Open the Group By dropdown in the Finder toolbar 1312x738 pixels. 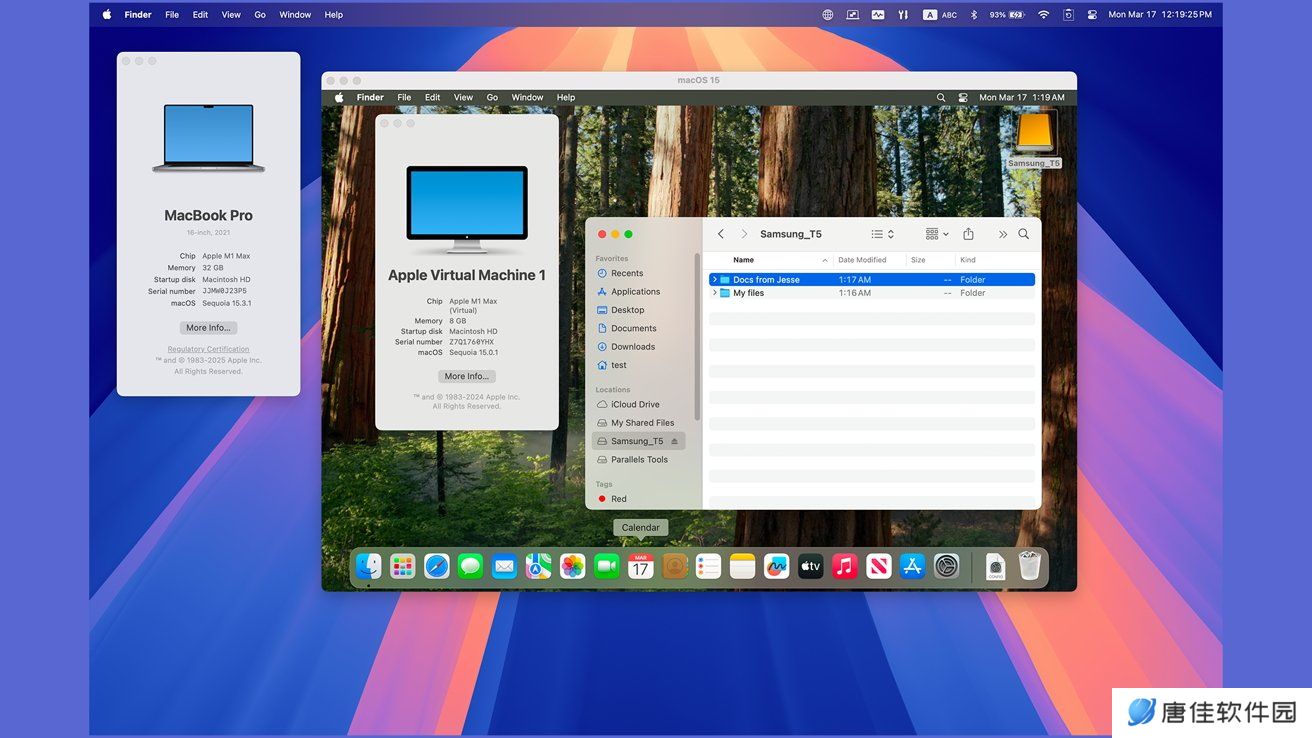pos(937,234)
